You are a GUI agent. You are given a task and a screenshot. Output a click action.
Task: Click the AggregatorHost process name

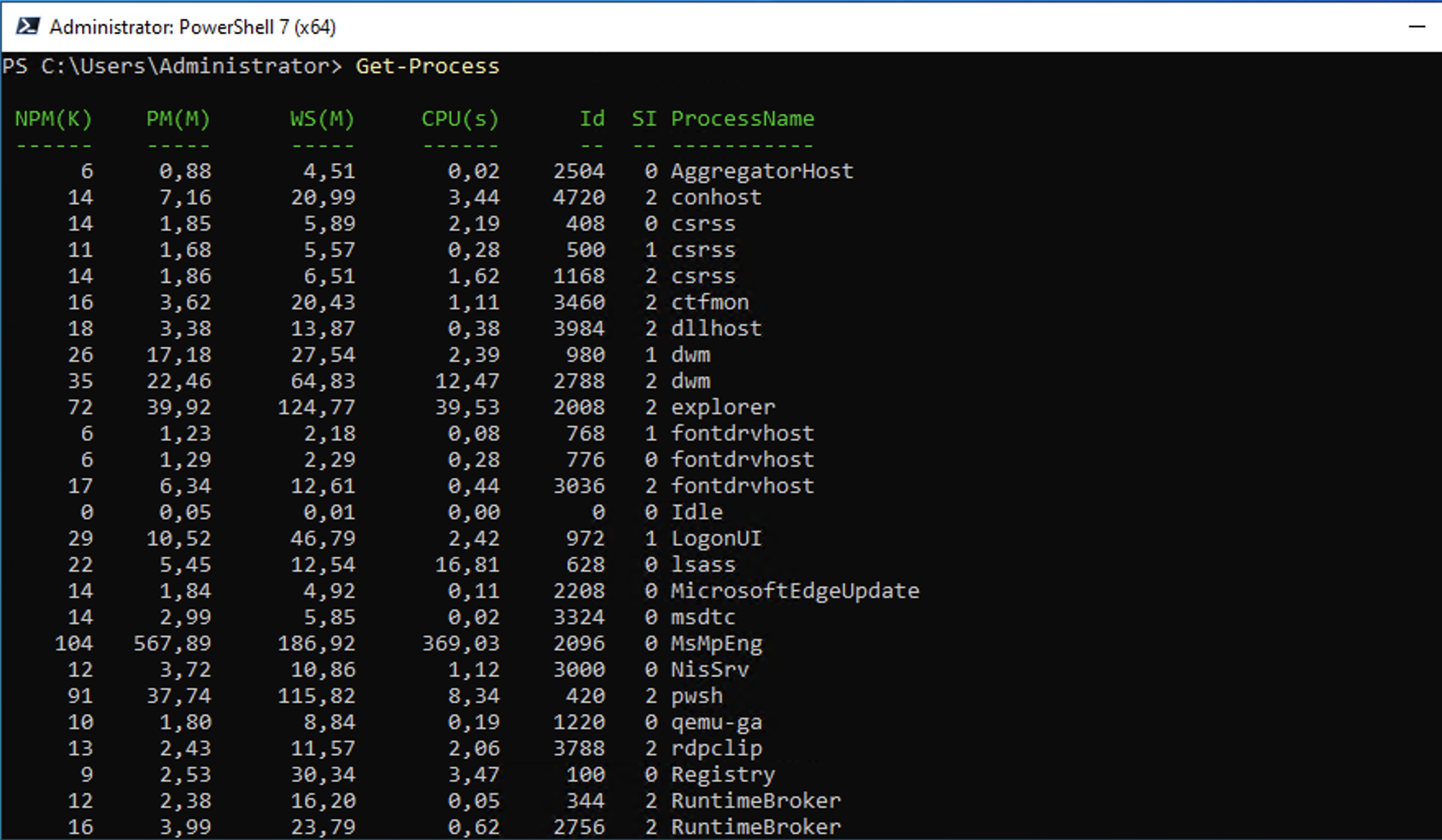click(762, 171)
